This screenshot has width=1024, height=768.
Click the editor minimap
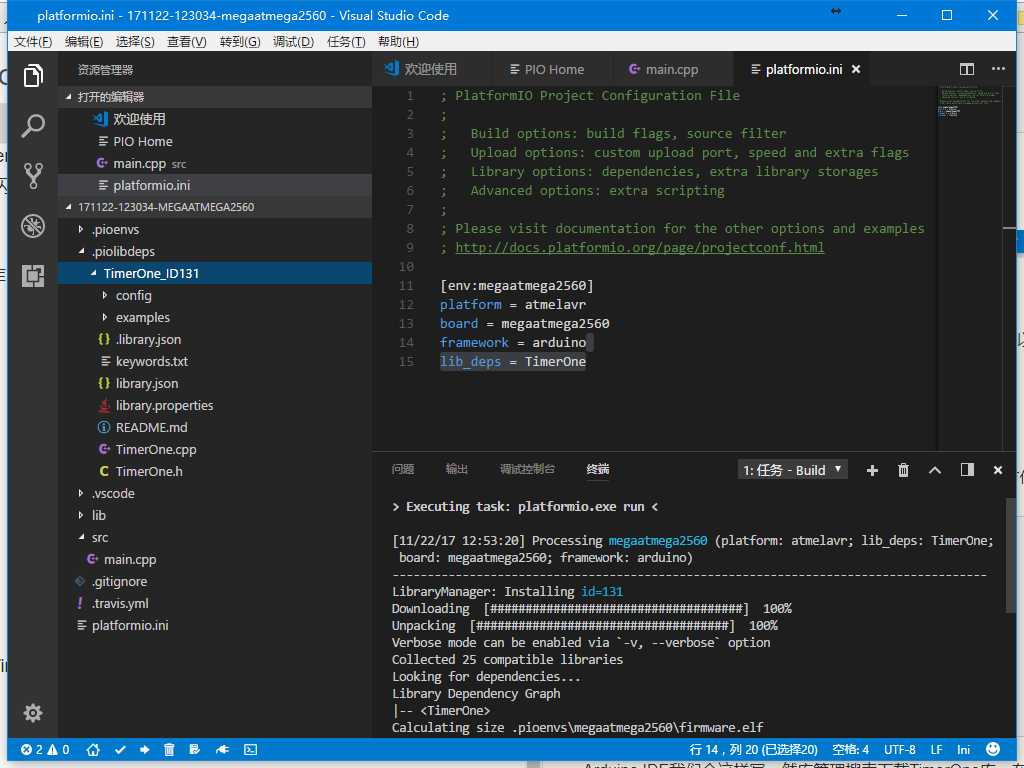coord(970,268)
